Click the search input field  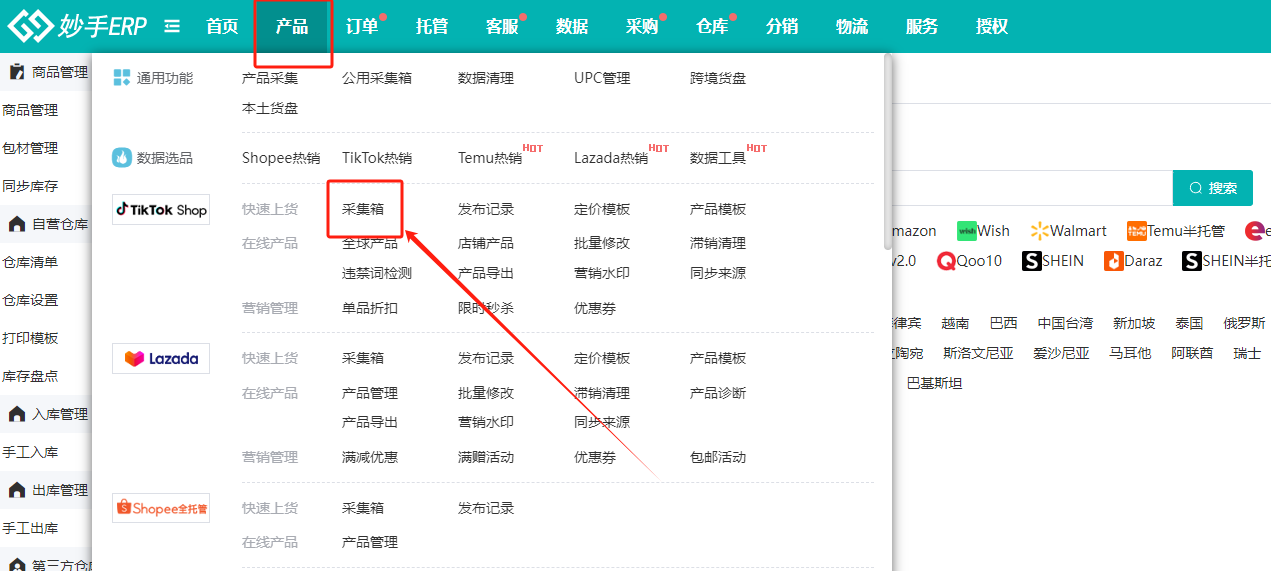[1032, 188]
